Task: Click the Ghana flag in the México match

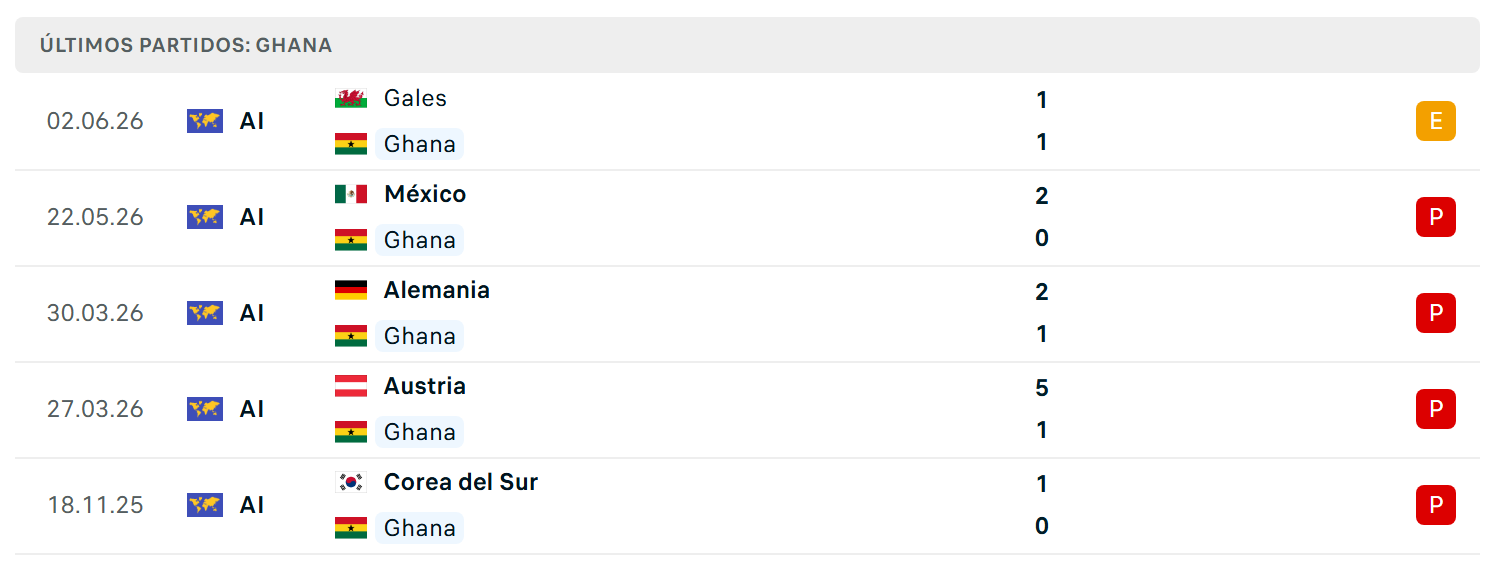Action: click(x=351, y=240)
